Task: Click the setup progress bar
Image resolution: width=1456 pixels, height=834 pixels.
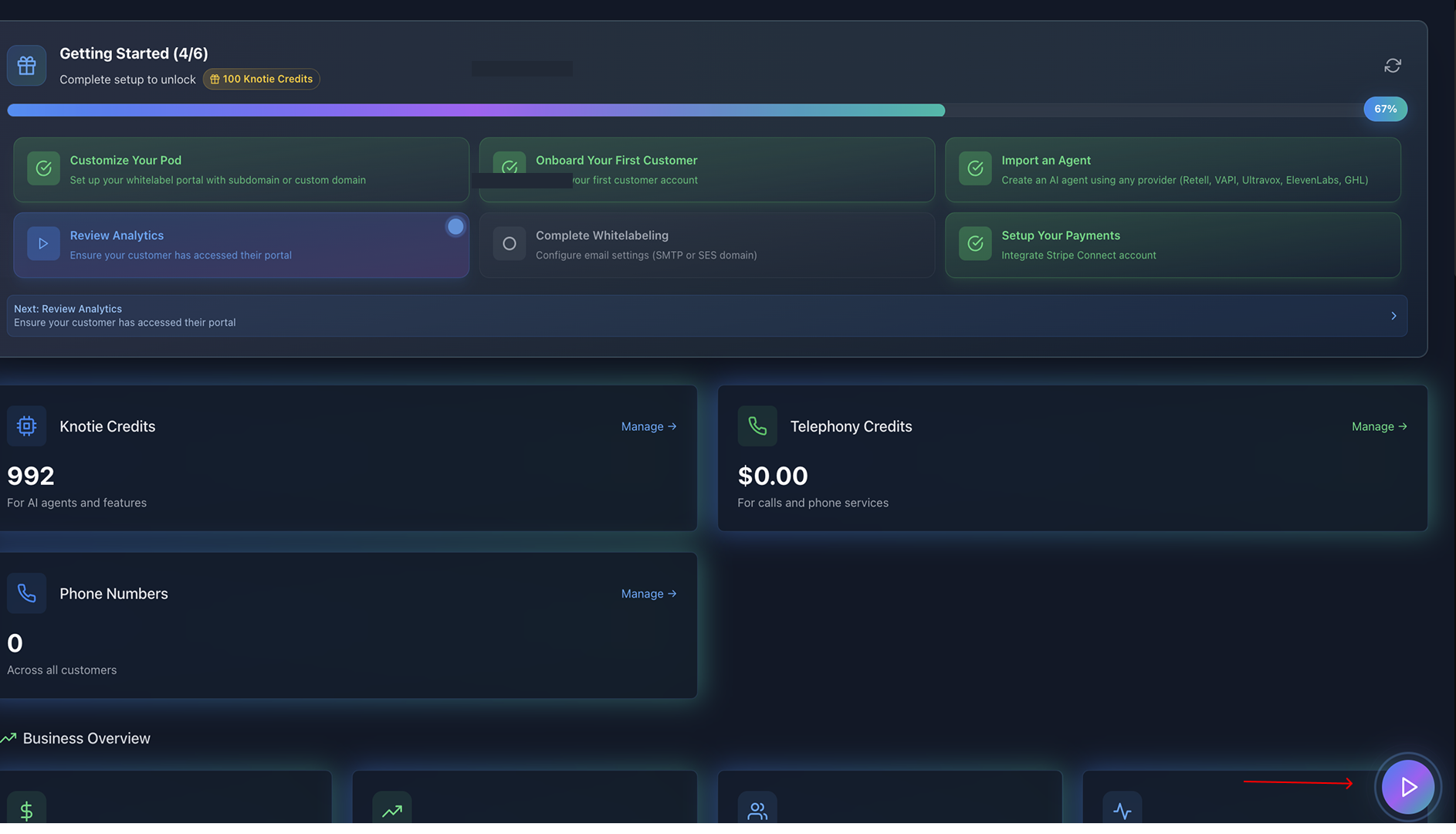Action: [x=686, y=110]
